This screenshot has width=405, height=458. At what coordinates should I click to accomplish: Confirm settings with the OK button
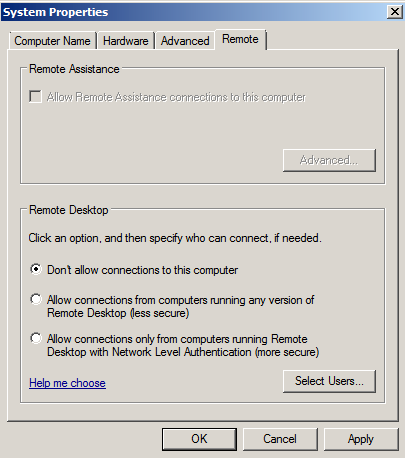click(x=199, y=439)
